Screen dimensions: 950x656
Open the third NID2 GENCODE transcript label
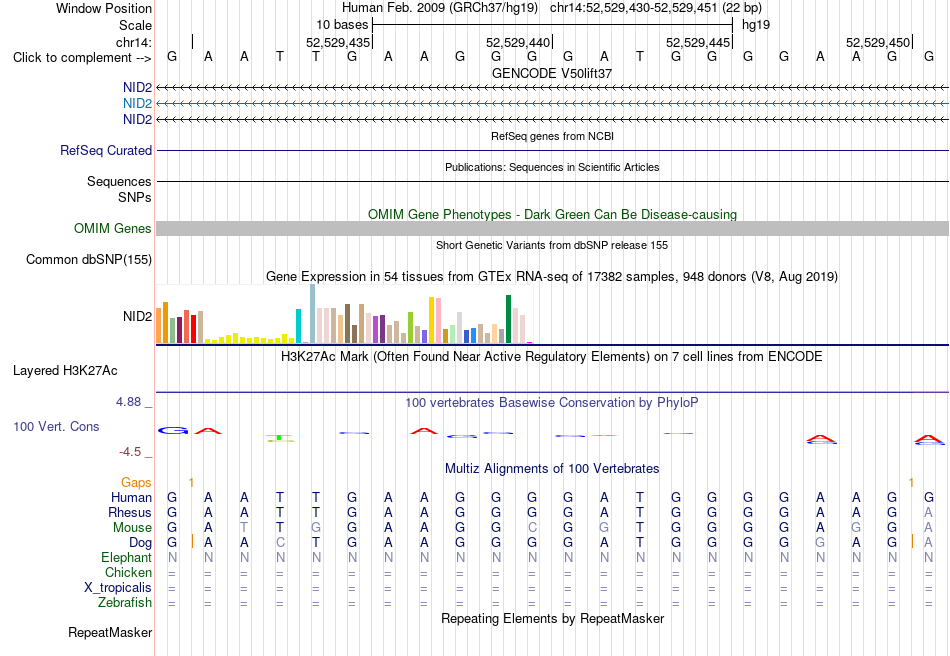(x=138, y=119)
